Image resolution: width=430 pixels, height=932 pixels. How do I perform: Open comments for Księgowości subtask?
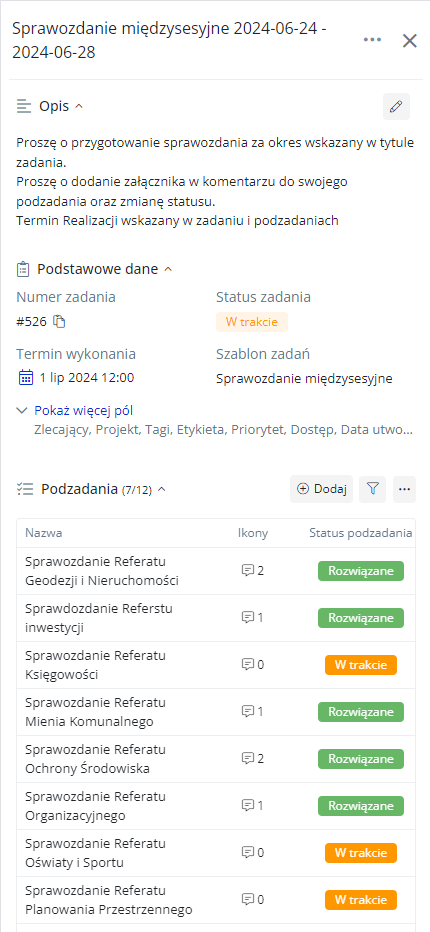(x=252, y=665)
